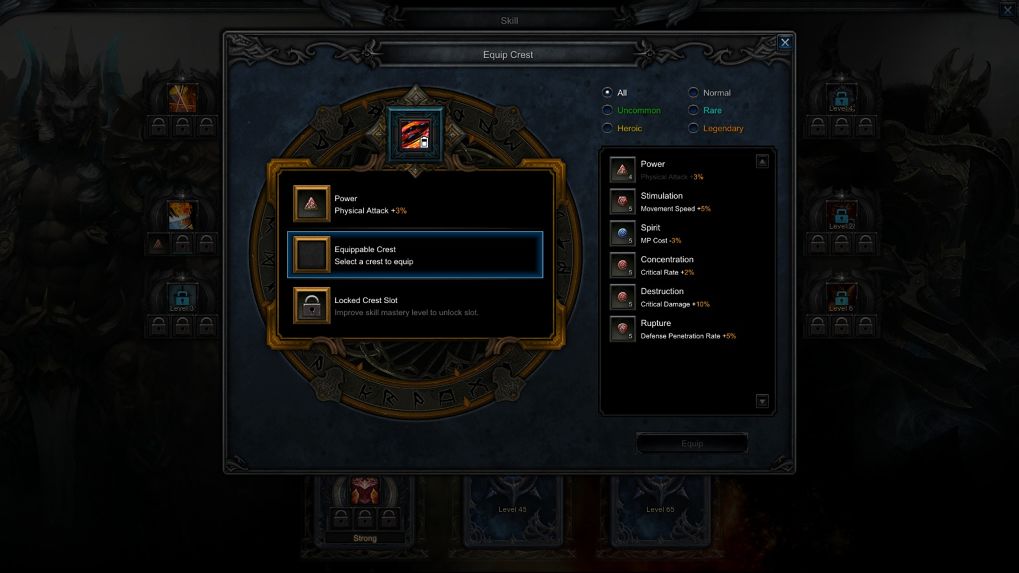Select the Concentration crest icon
The image size is (1019, 573).
(622, 265)
